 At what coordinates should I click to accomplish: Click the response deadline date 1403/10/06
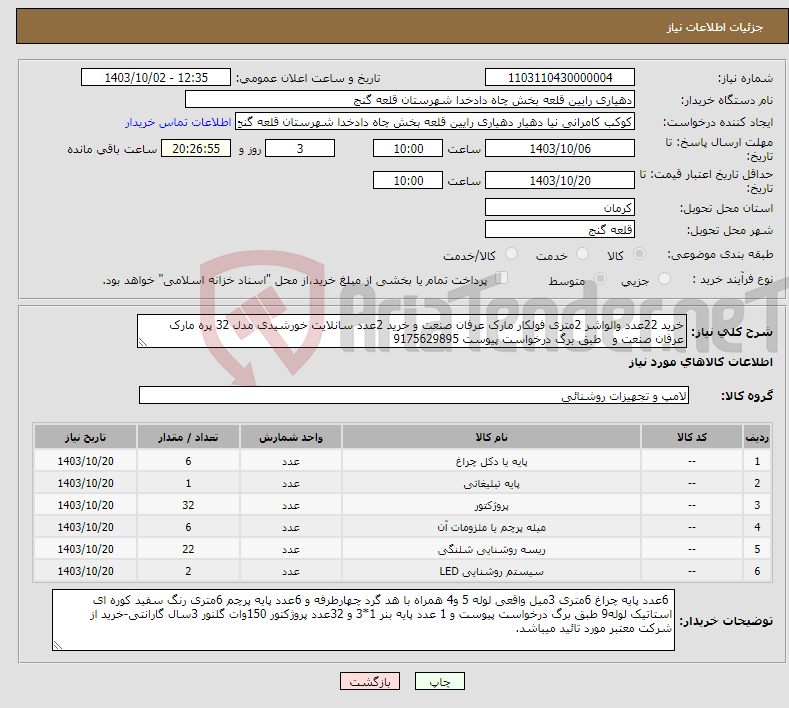560,148
